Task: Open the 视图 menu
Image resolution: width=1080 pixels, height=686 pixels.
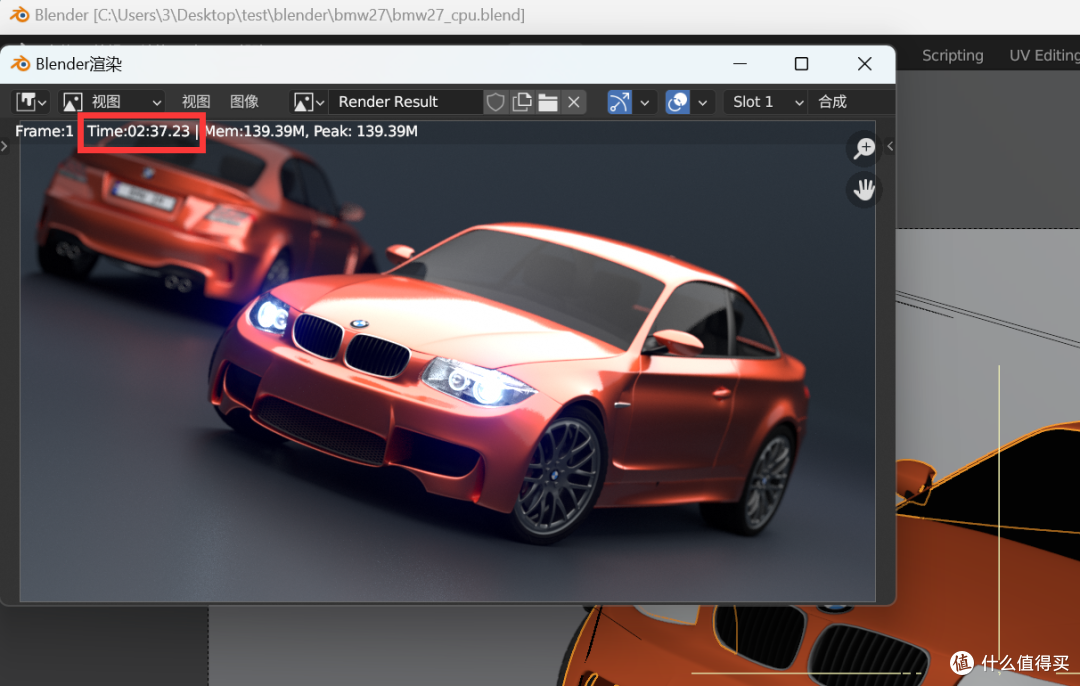Action: 196,102
